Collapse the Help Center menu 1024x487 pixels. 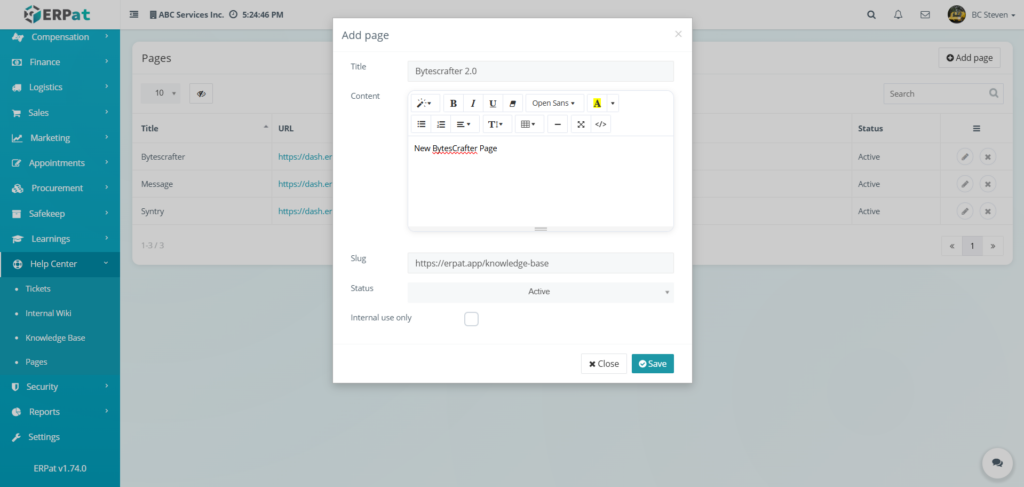(60, 264)
